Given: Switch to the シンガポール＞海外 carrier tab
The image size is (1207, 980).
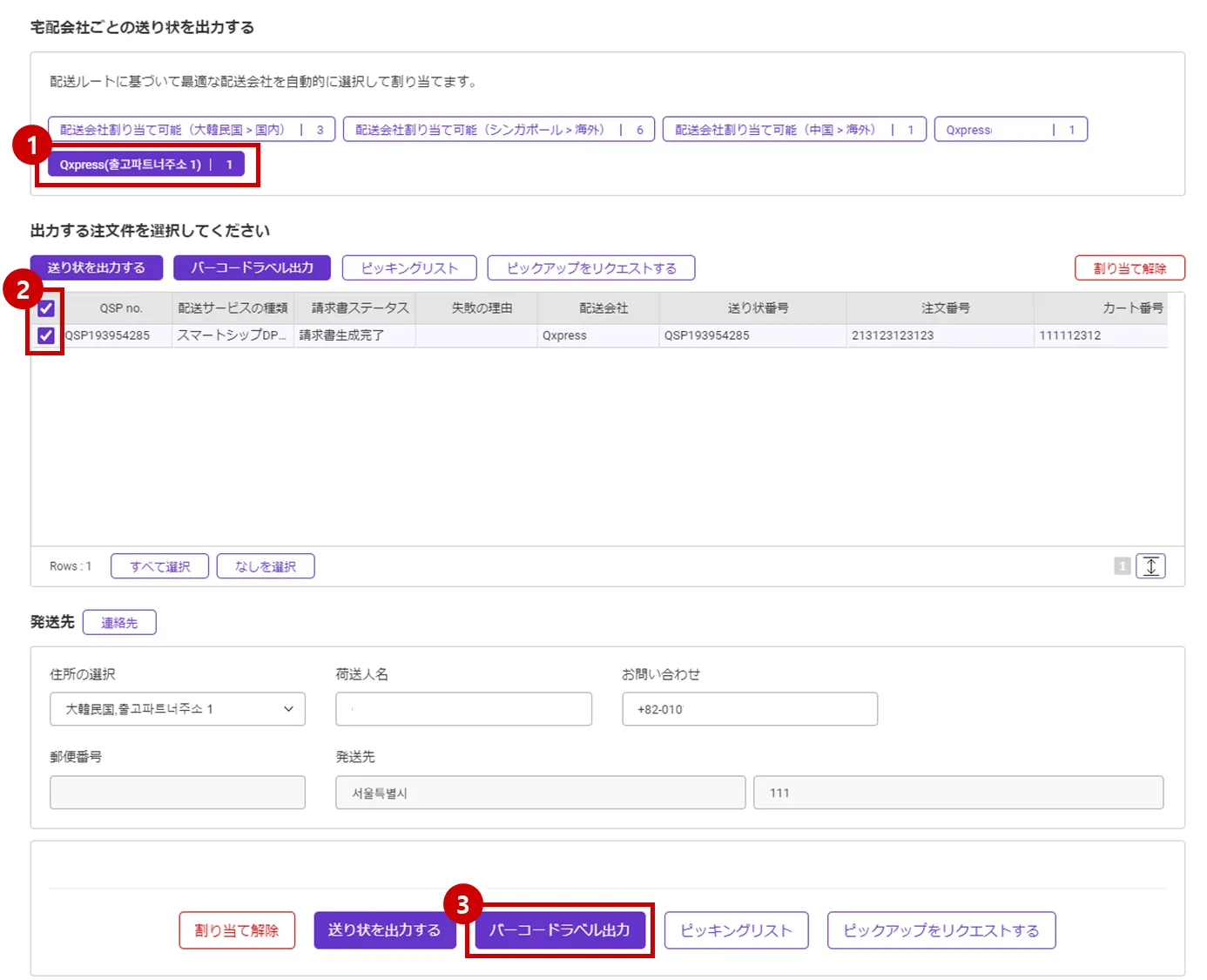Looking at the screenshot, I should click(499, 130).
